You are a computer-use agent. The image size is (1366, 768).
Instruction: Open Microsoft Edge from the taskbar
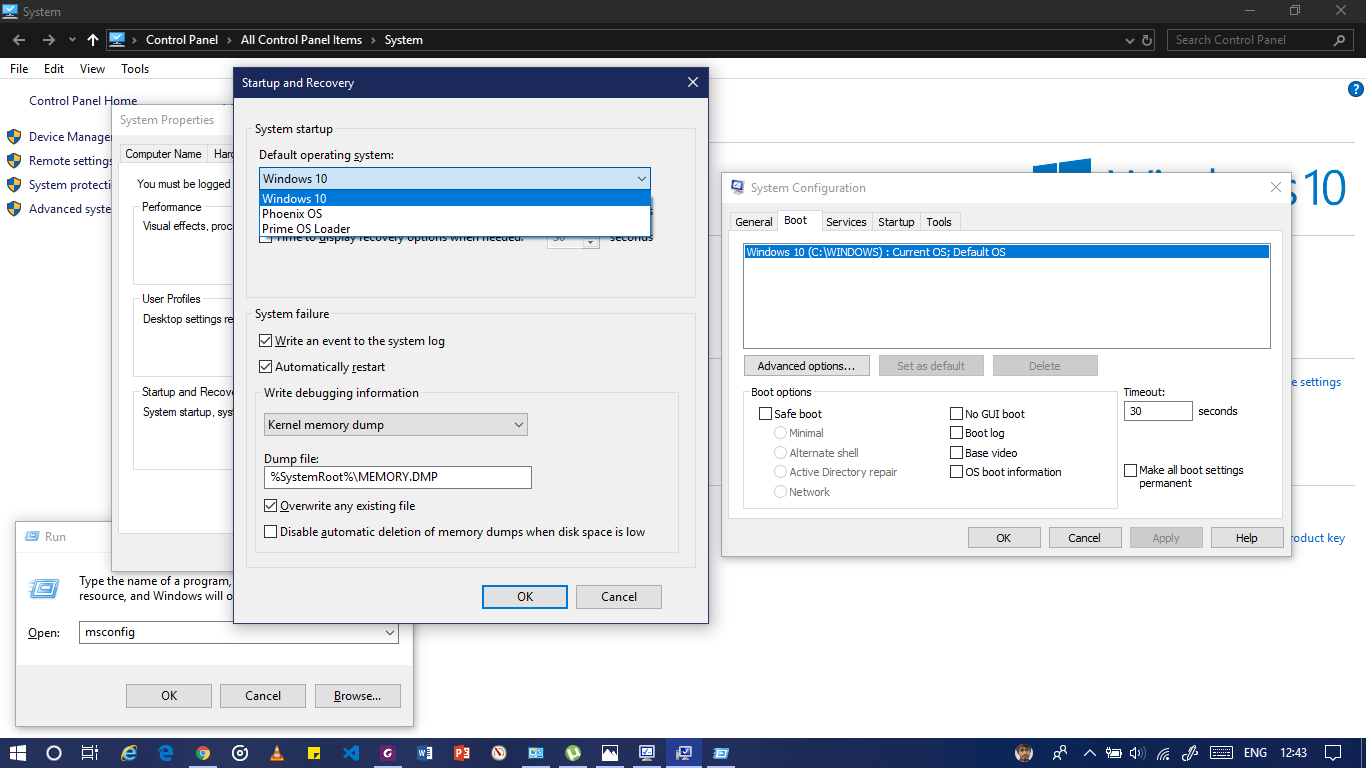[166, 753]
